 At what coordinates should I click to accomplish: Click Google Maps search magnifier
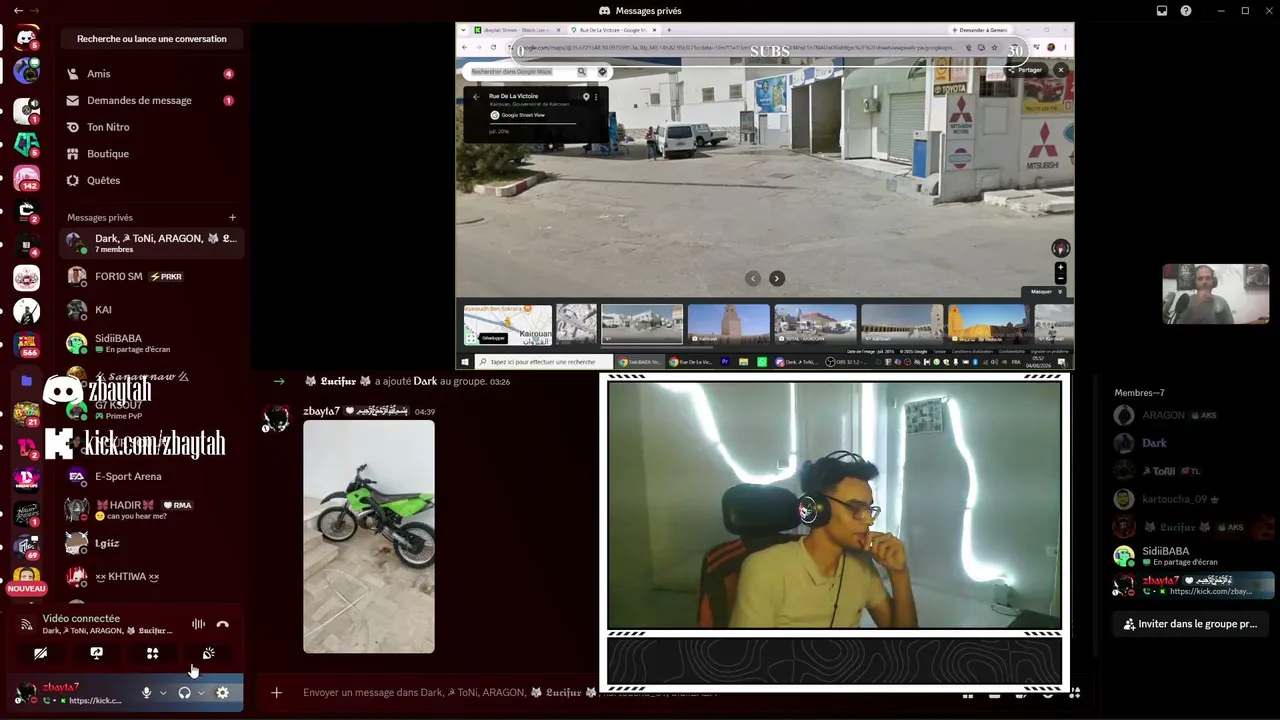[x=581, y=72]
